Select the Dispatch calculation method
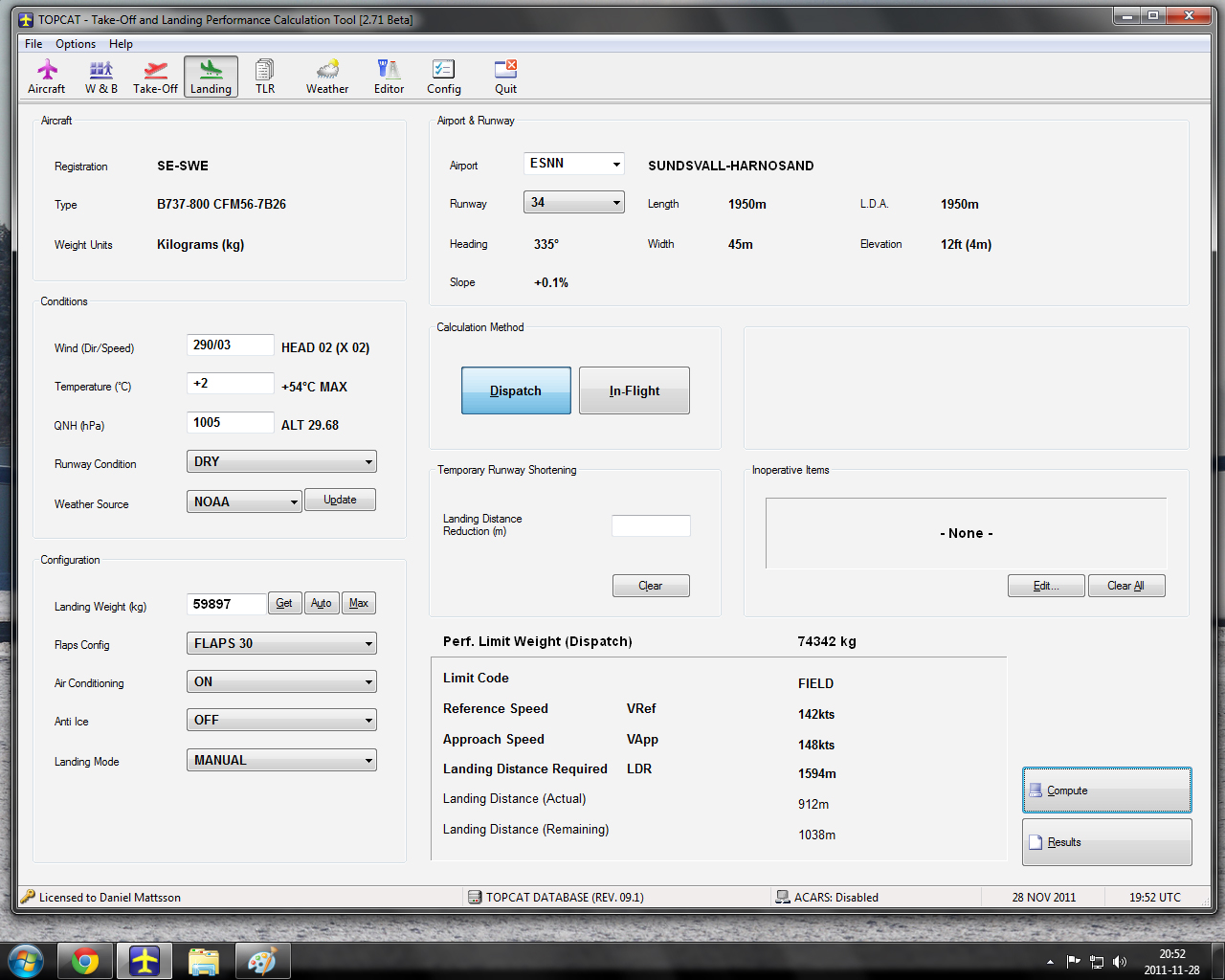1225x980 pixels. click(516, 390)
